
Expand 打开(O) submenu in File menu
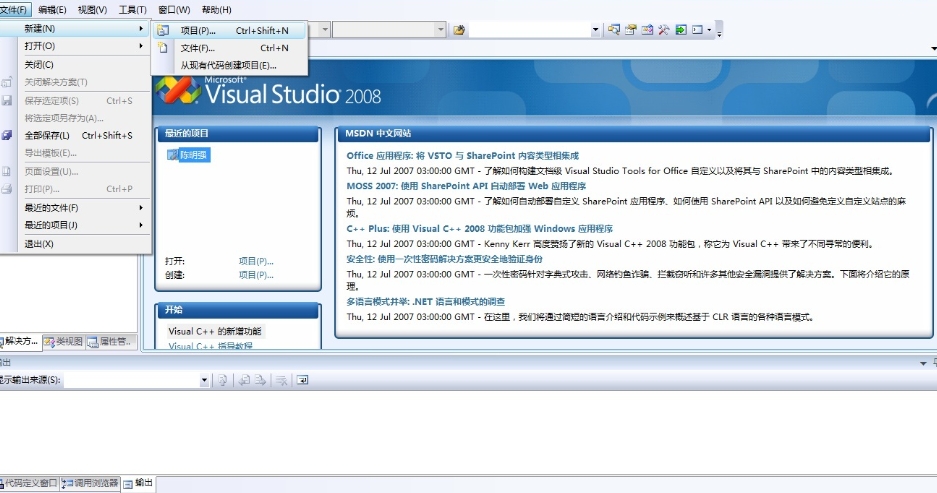pos(75,46)
